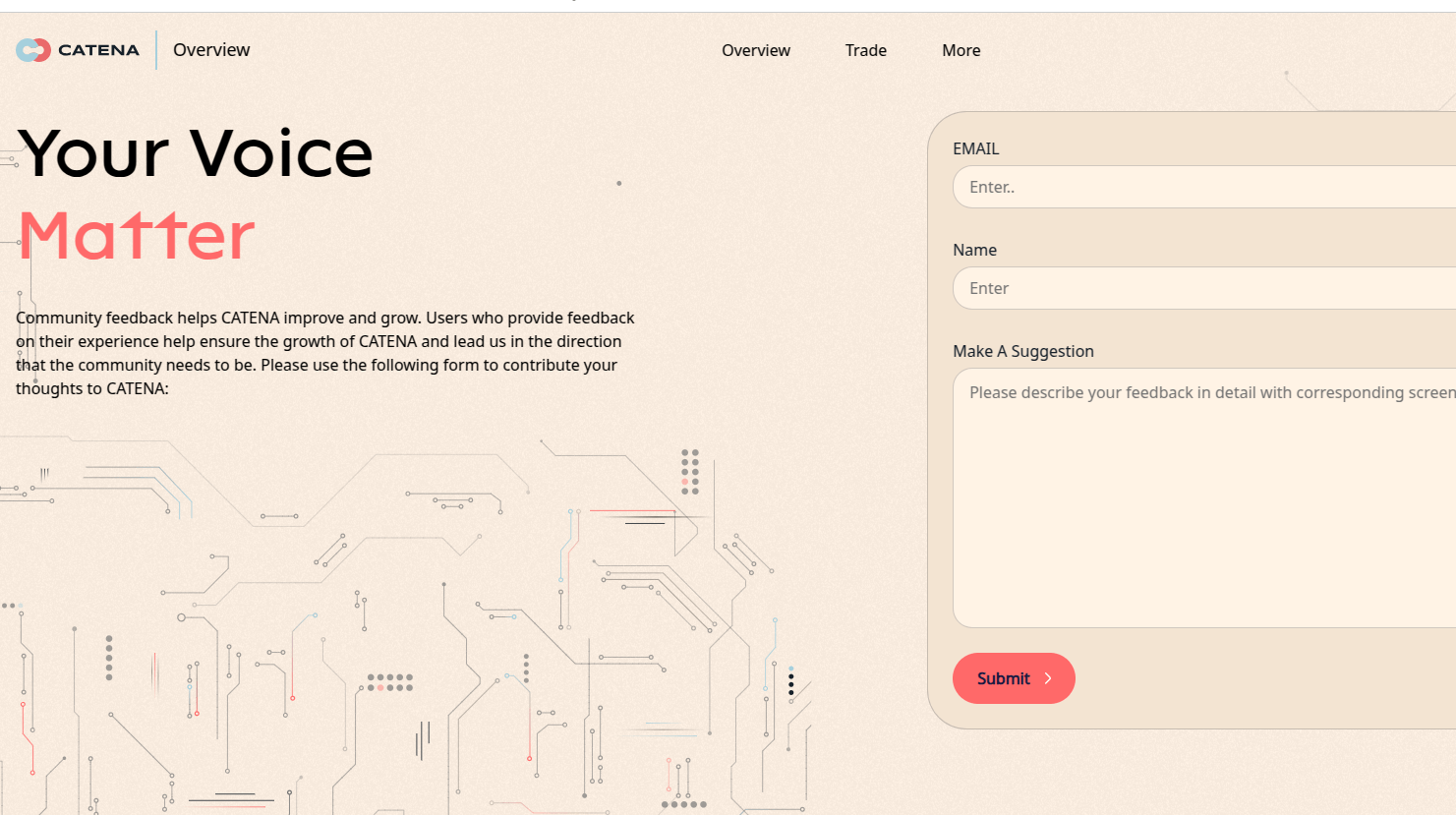
Task: Click the "Make A Suggestion" label
Action: coord(1022,351)
